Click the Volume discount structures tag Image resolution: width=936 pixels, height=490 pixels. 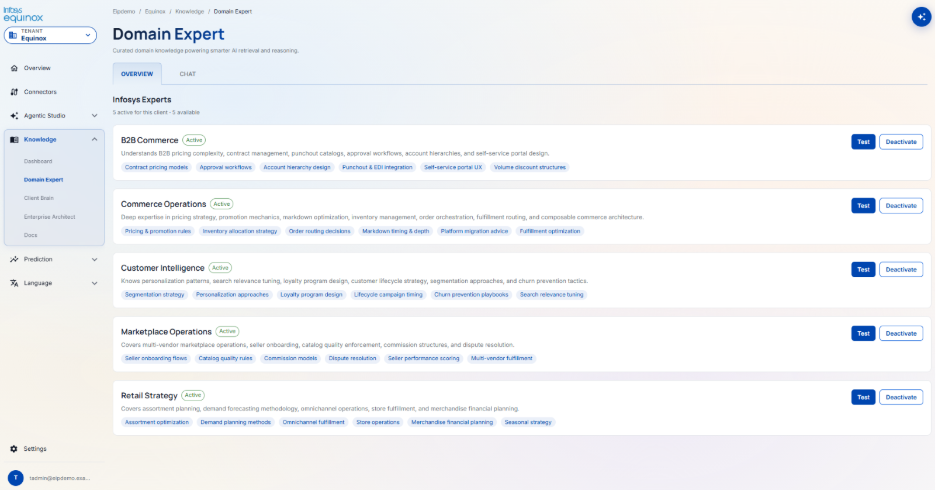[x=529, y=168]
